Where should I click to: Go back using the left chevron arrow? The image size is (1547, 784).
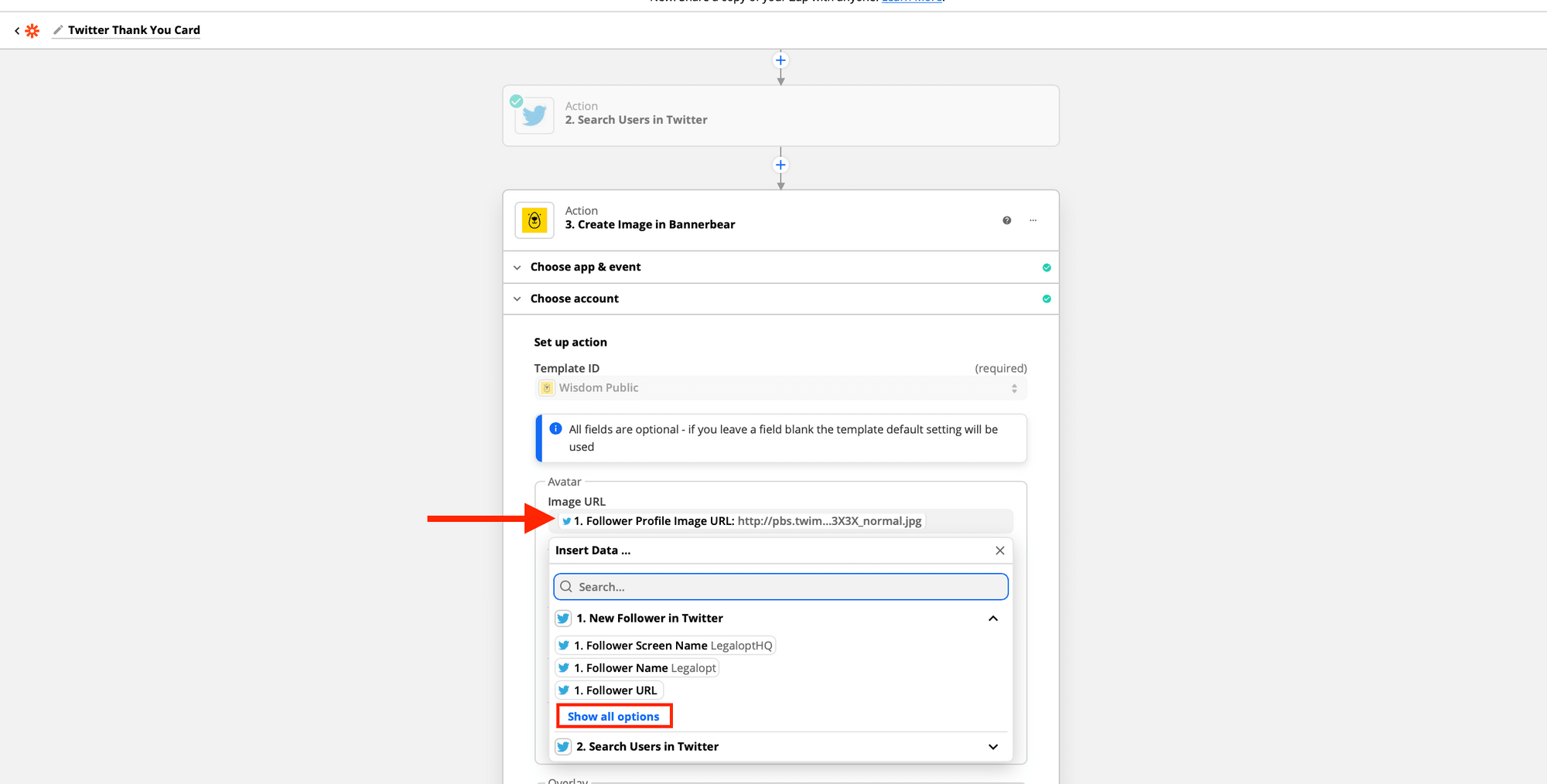tap(17, 31)
